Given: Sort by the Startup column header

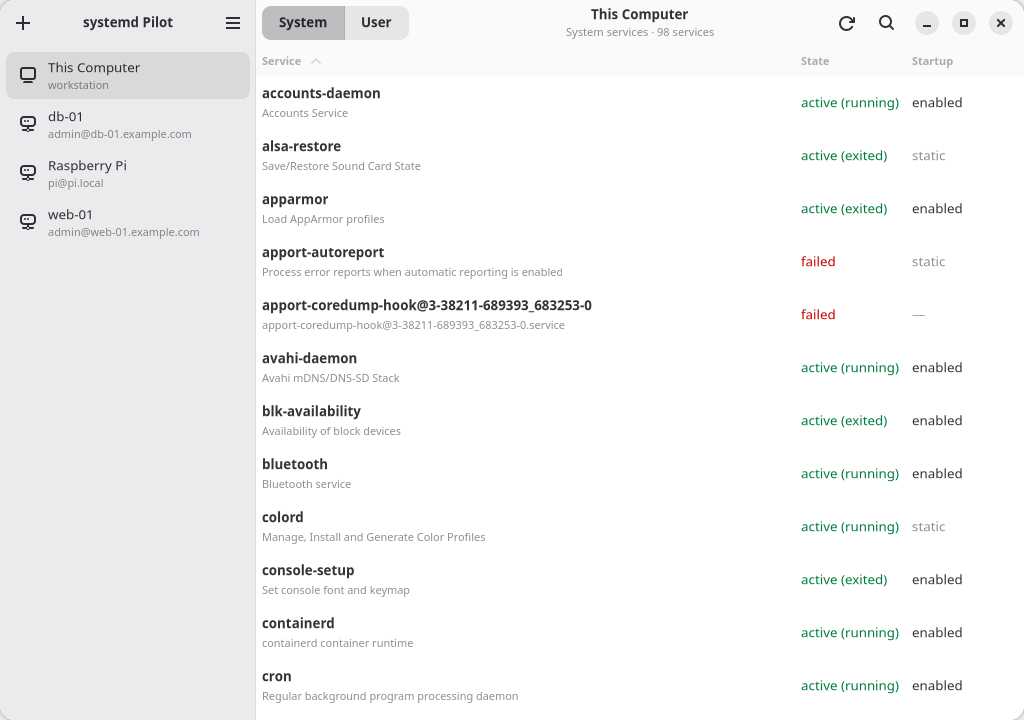Looking at the screenshot, I should pyautogui.click(x=932, y=61).
